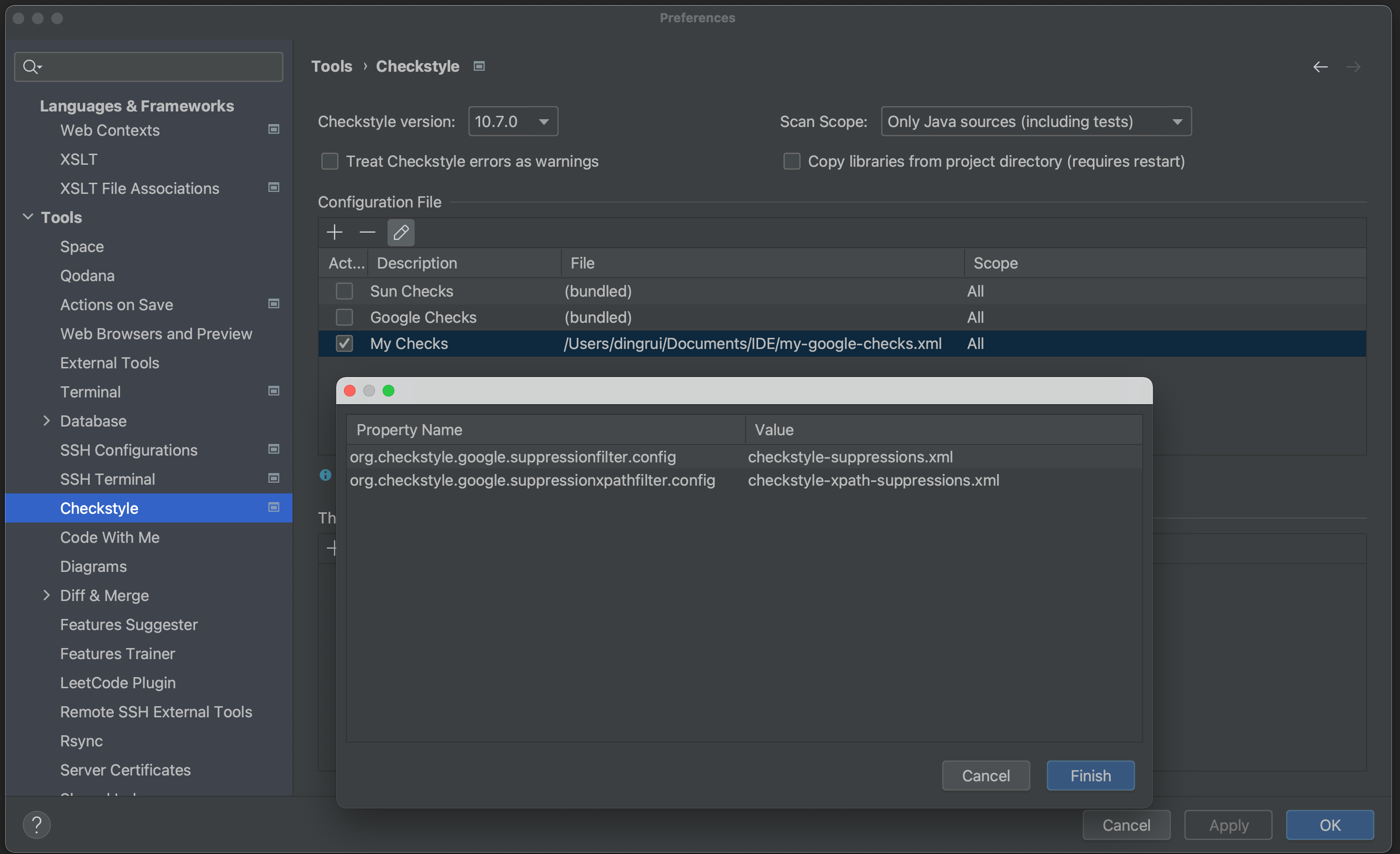Click the Finish button in dialog

1090,775
